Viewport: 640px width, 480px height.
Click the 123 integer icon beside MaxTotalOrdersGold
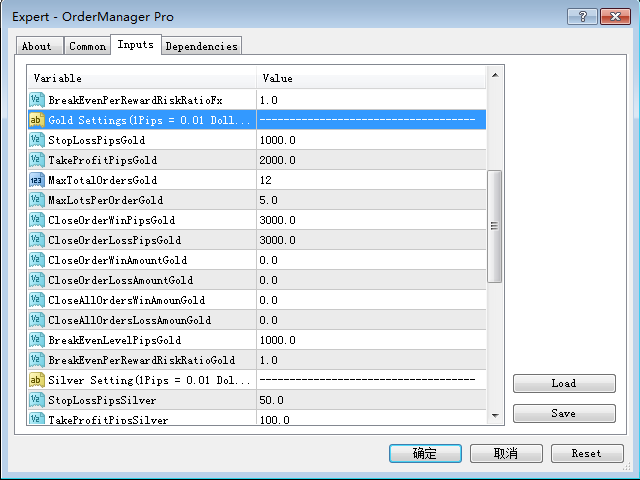(37, 180)
